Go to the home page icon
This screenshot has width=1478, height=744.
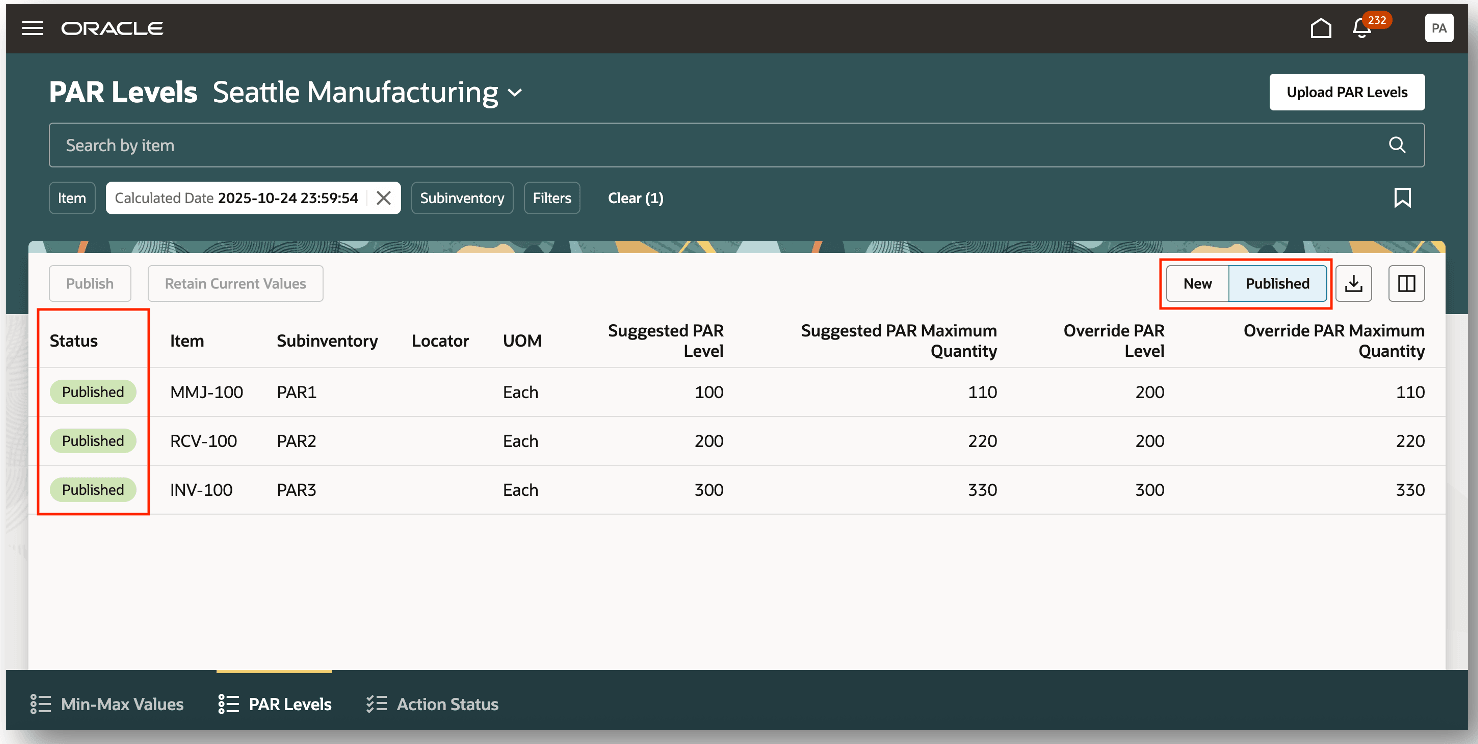pyautogui.click(x=1321, y=28)
